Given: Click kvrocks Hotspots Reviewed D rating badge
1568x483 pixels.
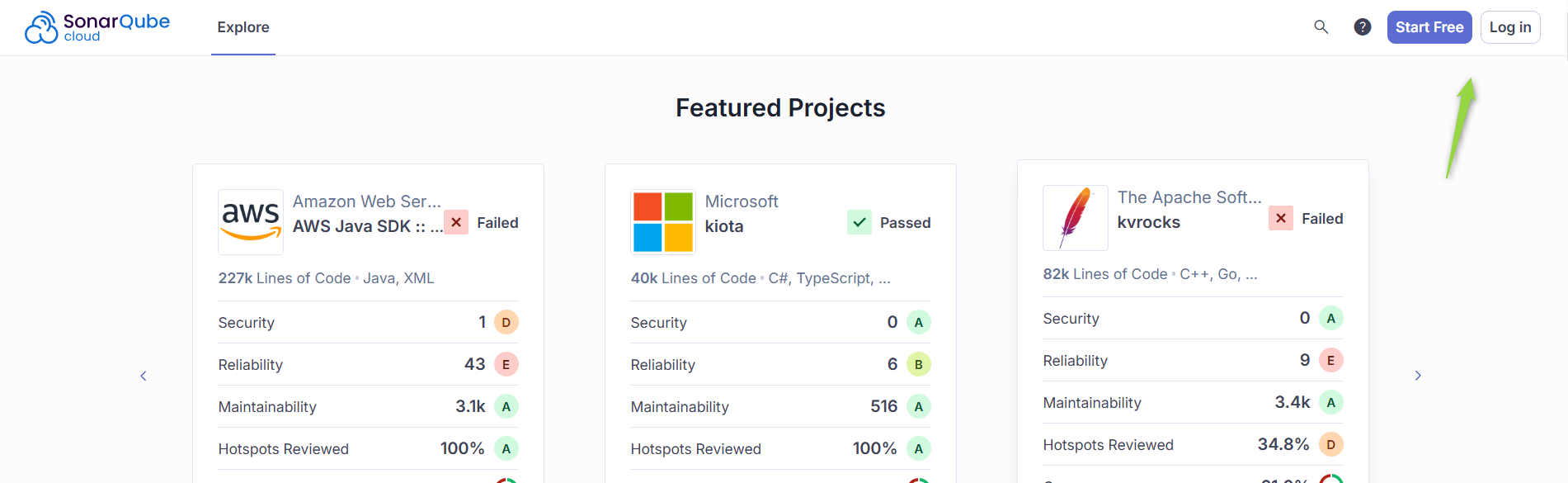Looking at the screenshot, I should click(x=1331, y=444).
